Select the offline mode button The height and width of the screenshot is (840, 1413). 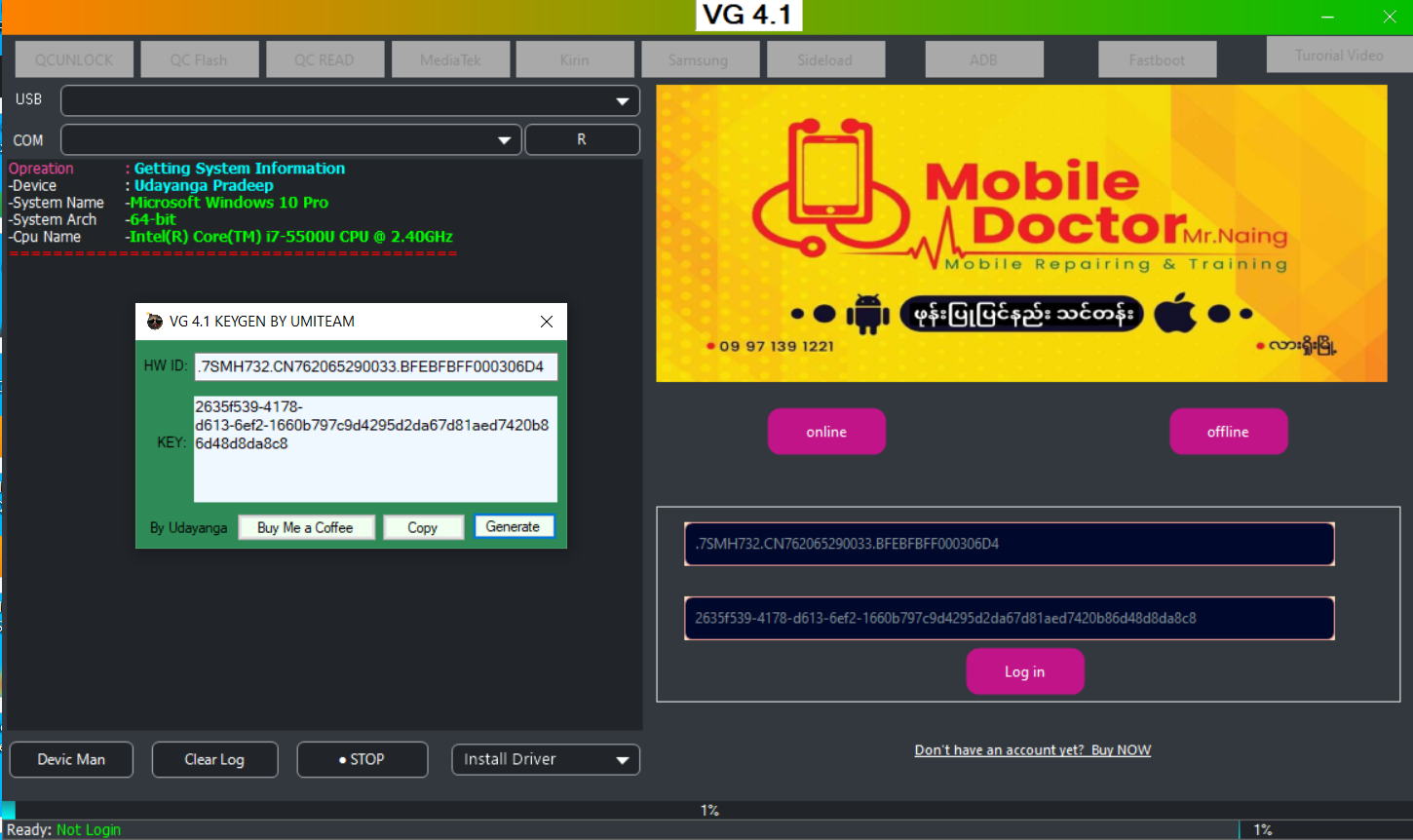1228,432
